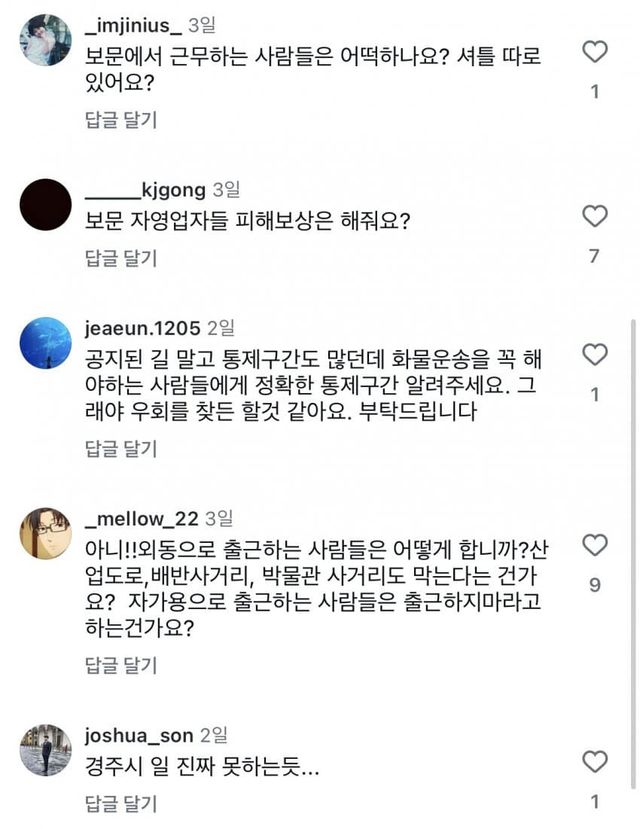The width and height of the screenshot is (640, 829).
Task: Open _mellow_22's anime avatar
Action: (x=46, y=533)
